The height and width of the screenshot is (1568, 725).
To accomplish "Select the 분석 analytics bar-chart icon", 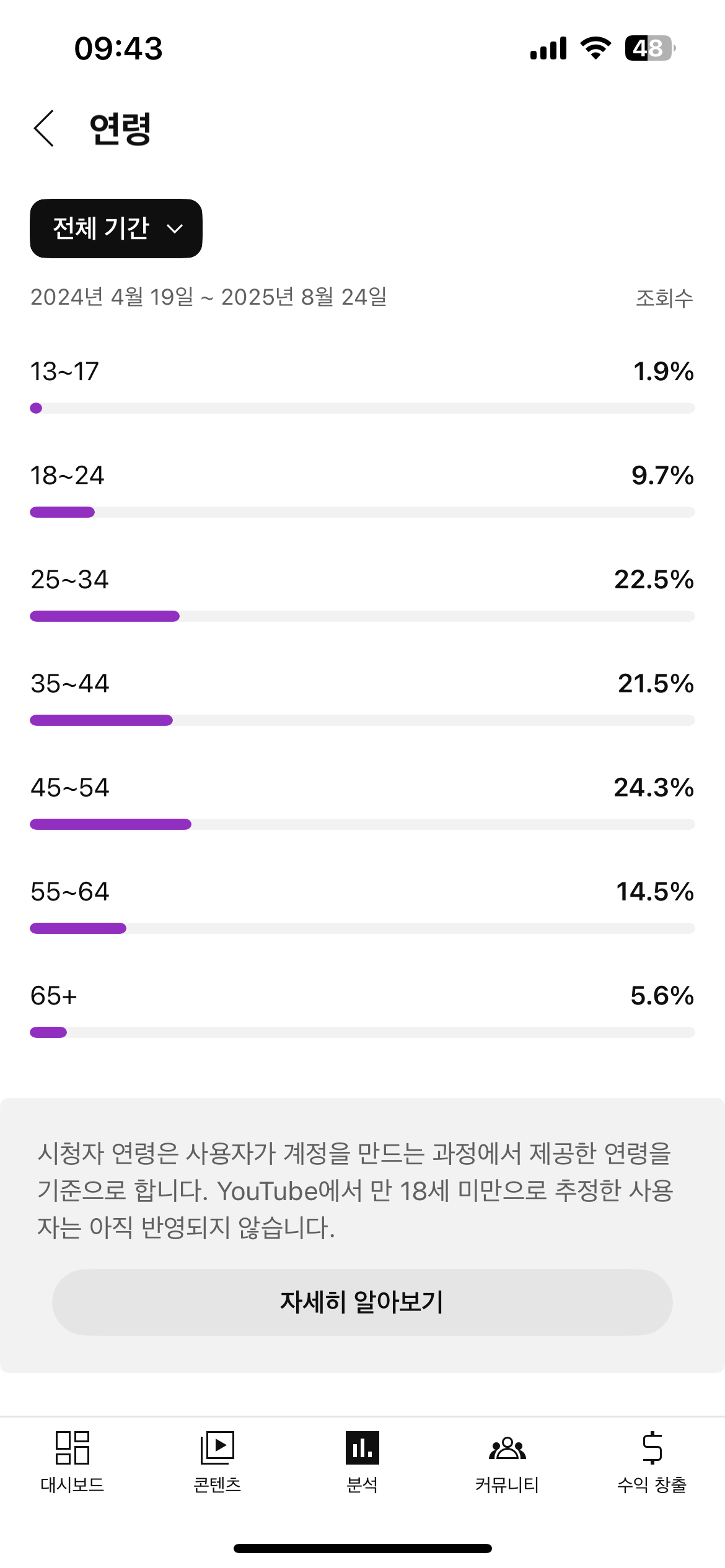I will click(362, 1447).
